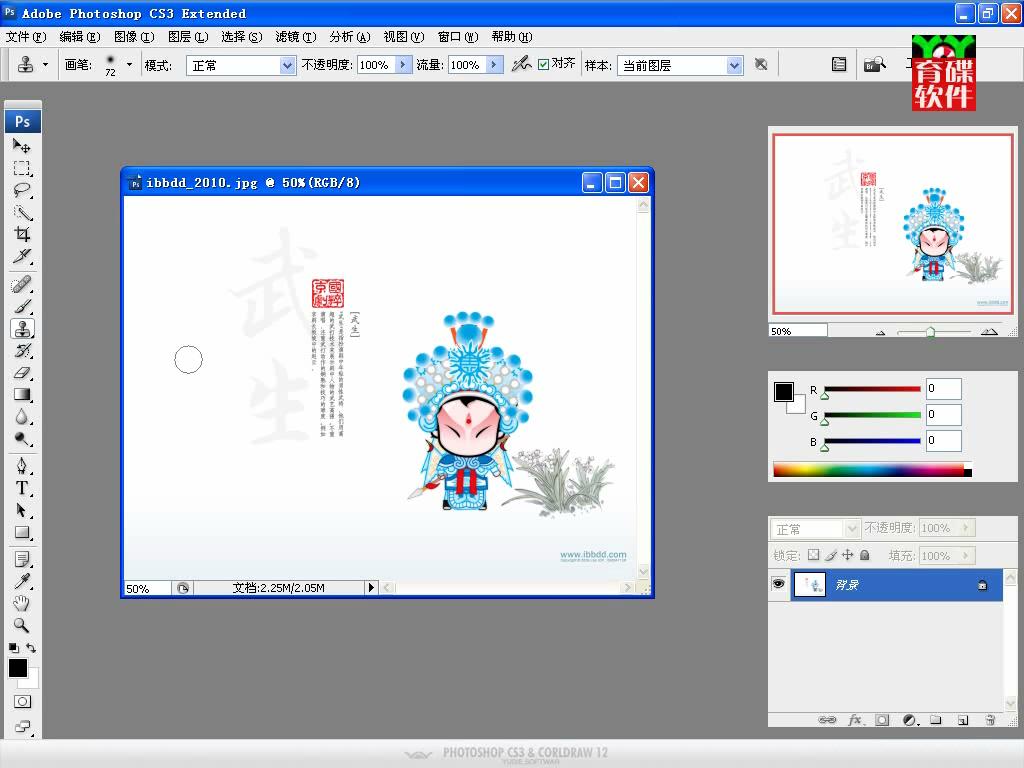Uncheck the 对齐 aligned checkbox

pos(543,64)
